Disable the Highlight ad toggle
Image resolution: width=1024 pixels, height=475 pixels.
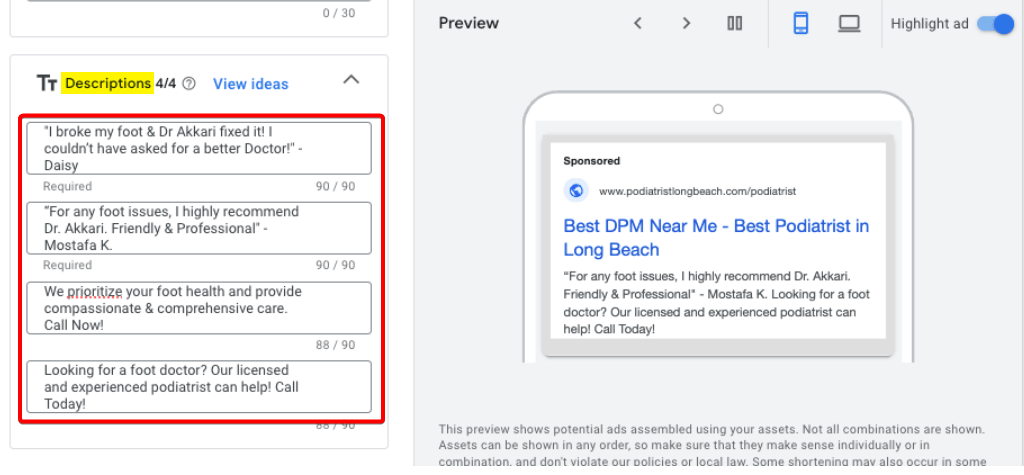tap(995, 24)
